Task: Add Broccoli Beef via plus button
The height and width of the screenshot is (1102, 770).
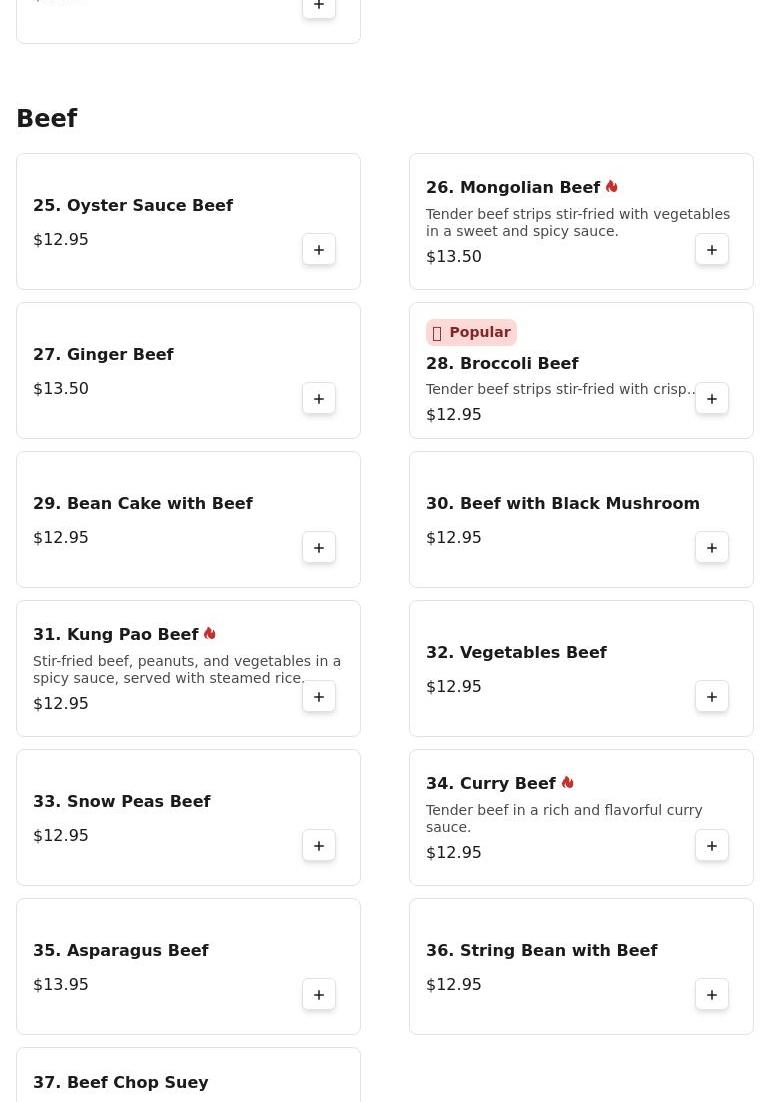Action: [x=712, y=398]
